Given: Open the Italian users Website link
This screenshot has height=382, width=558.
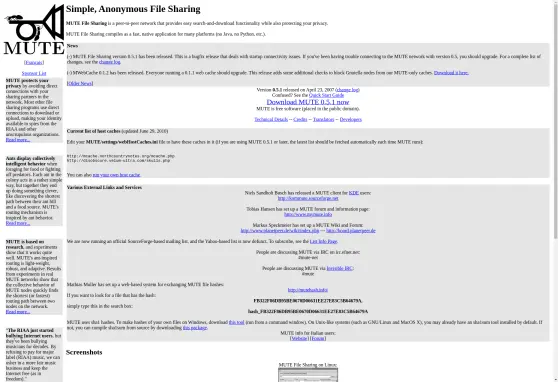Looking at the screenshot, I should coord(299,339).
